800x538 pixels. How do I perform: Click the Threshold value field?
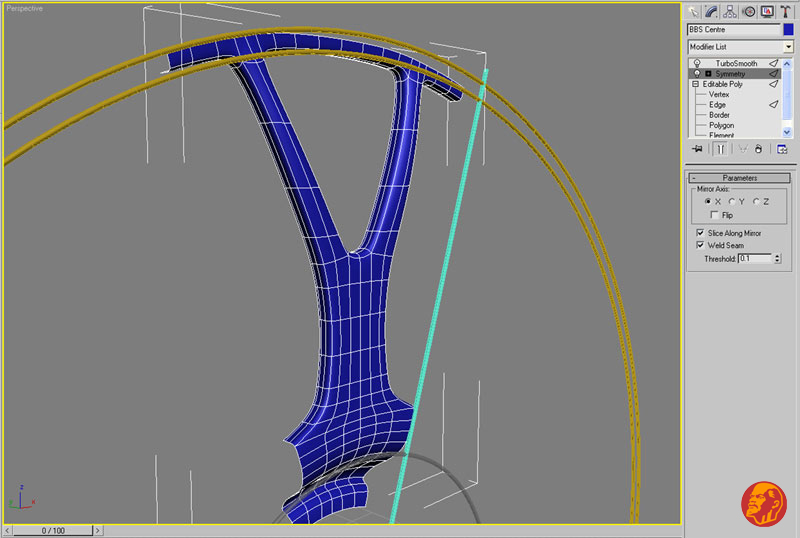click(x=755, y=259)
